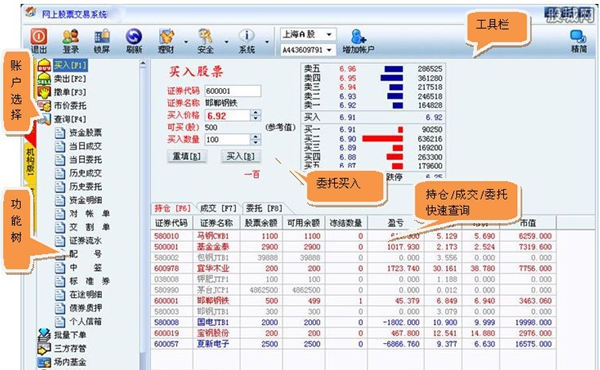Open 资金股票 query item
Viewport: 600px width, 370px height.
pos(85,133)
